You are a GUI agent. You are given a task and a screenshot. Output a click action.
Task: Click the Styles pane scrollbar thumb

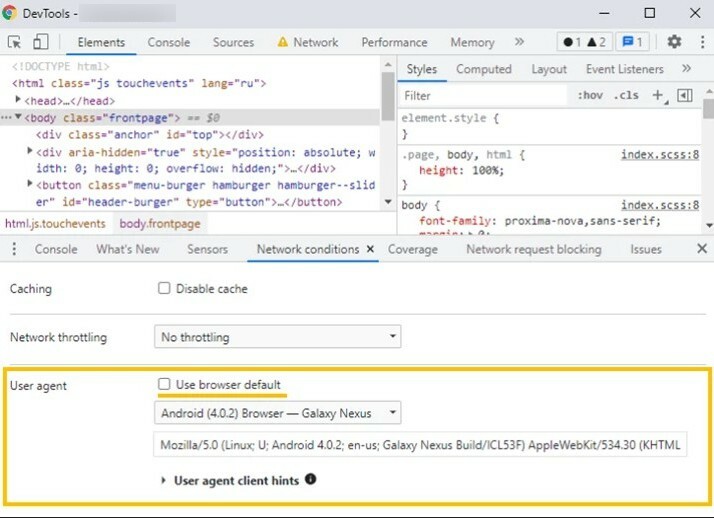coord(708,109)
